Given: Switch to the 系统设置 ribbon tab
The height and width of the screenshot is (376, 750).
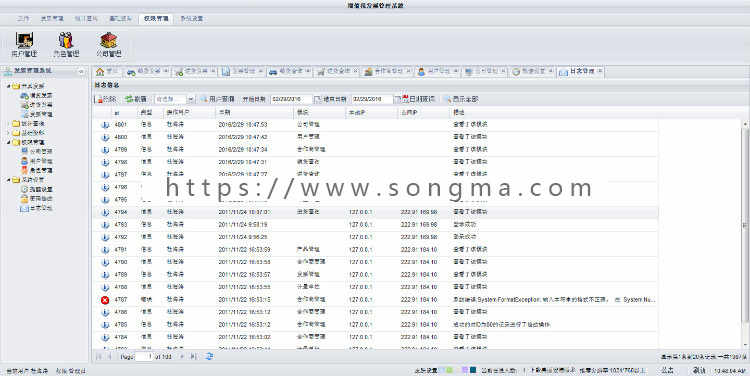Looking at the screenshot, I should (x=192, y=19).
